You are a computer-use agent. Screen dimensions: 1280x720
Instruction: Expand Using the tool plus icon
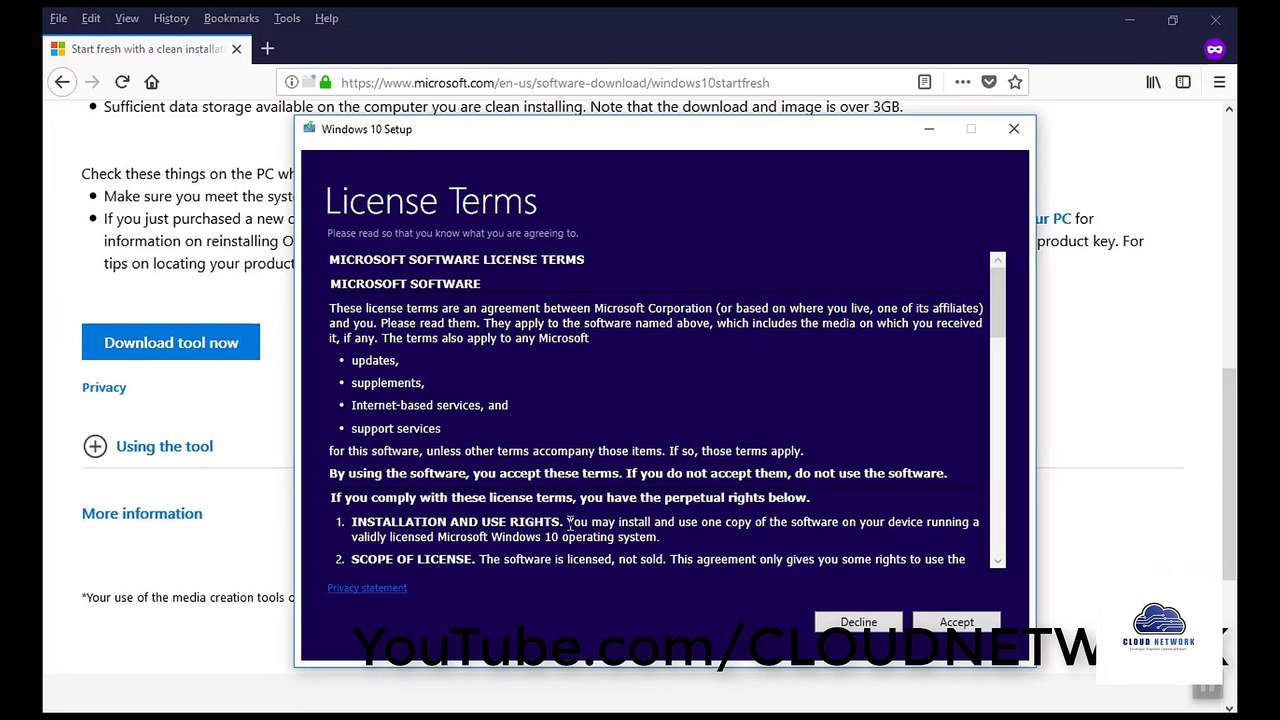[95, 447]
